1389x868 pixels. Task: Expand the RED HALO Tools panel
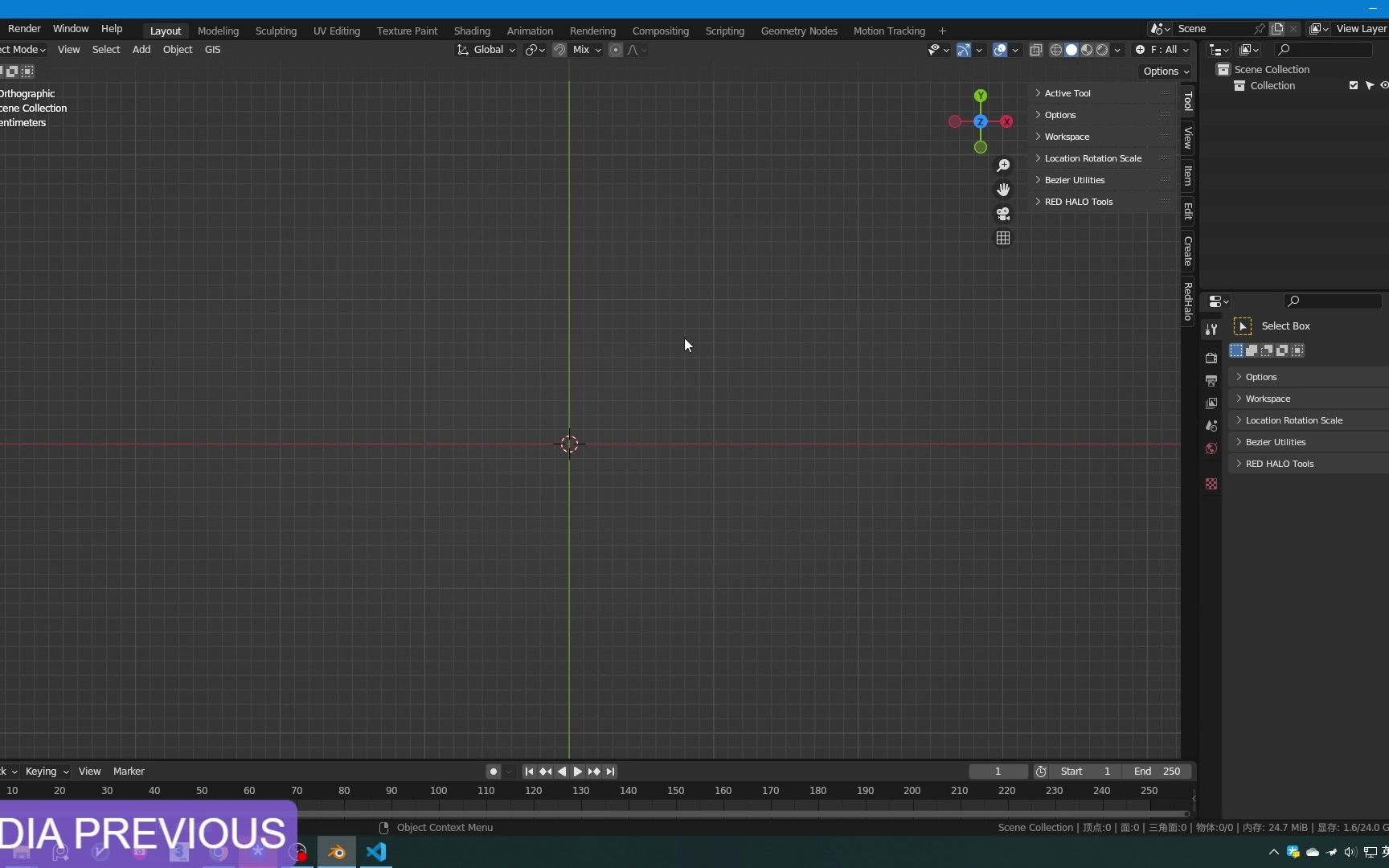click(1078, 202)
